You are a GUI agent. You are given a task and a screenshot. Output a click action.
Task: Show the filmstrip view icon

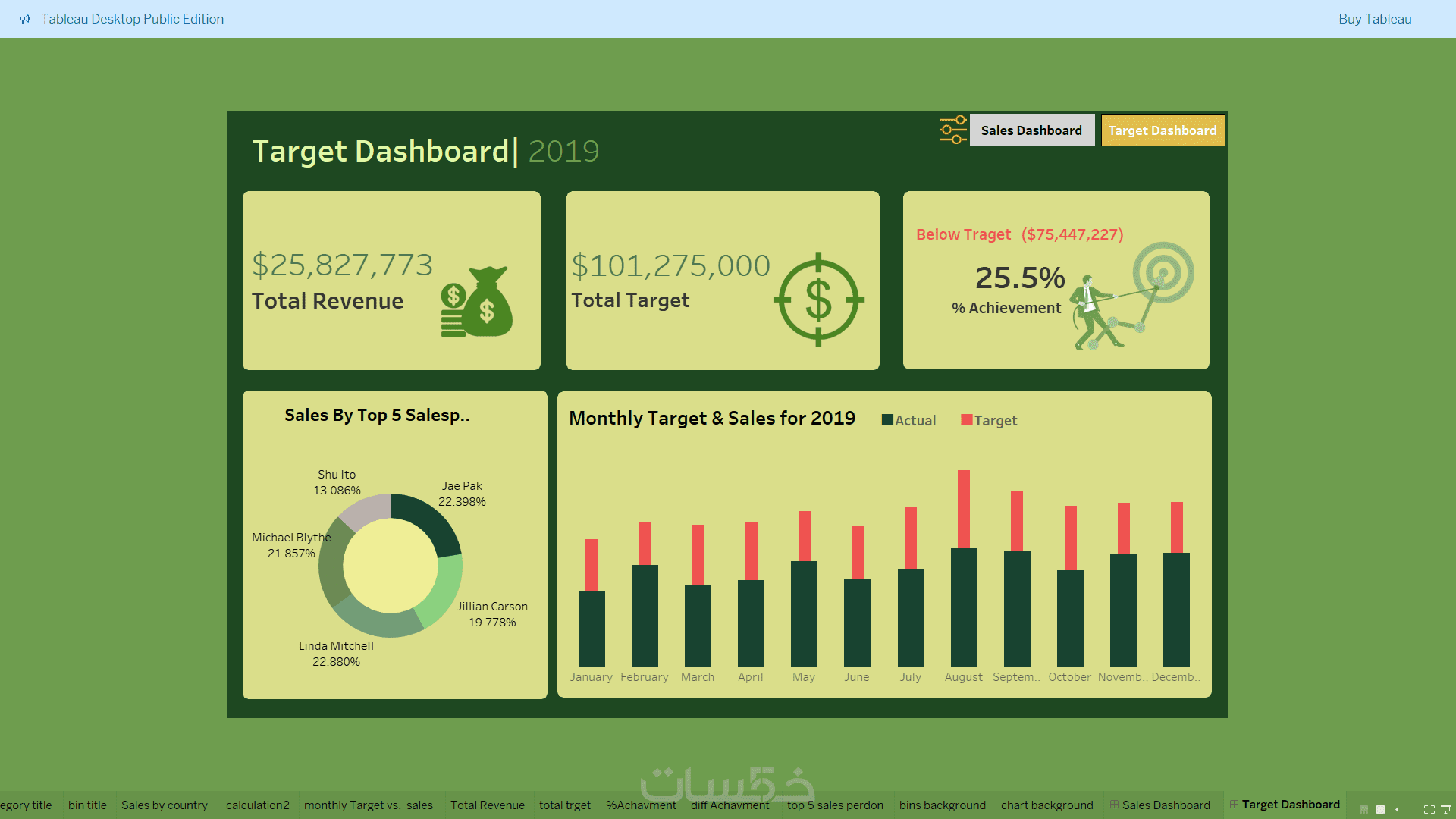pos(1363,809)
